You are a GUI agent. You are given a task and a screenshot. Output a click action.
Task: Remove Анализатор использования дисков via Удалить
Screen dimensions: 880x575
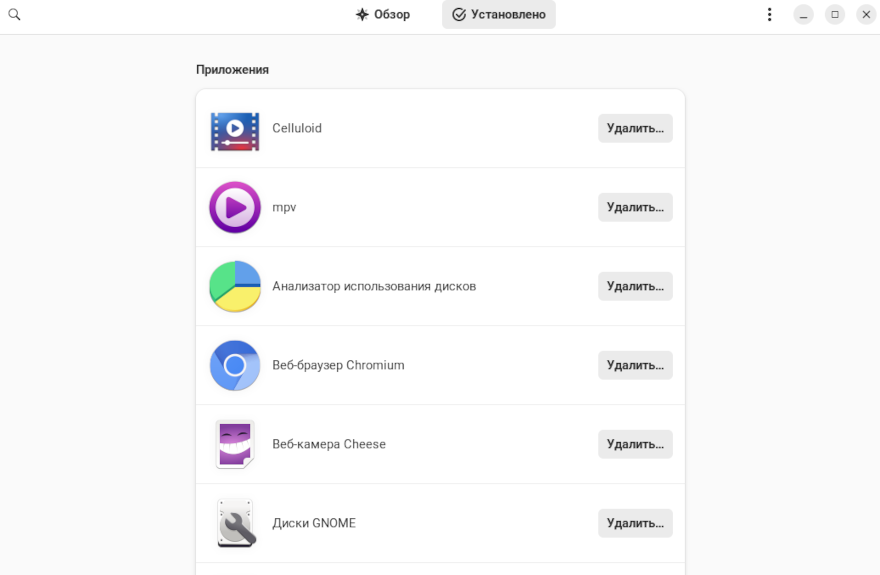click(x=635, y=287)
